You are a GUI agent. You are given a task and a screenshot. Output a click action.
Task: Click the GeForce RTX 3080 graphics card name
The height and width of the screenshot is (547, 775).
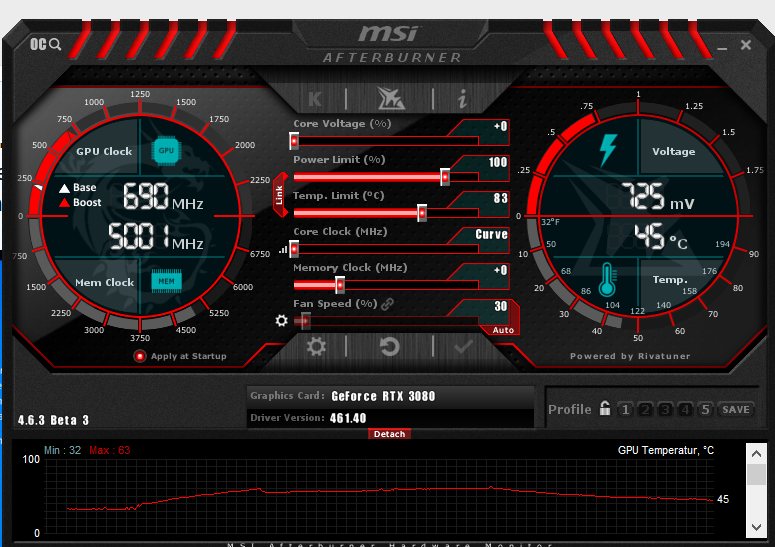click(383, 396)
